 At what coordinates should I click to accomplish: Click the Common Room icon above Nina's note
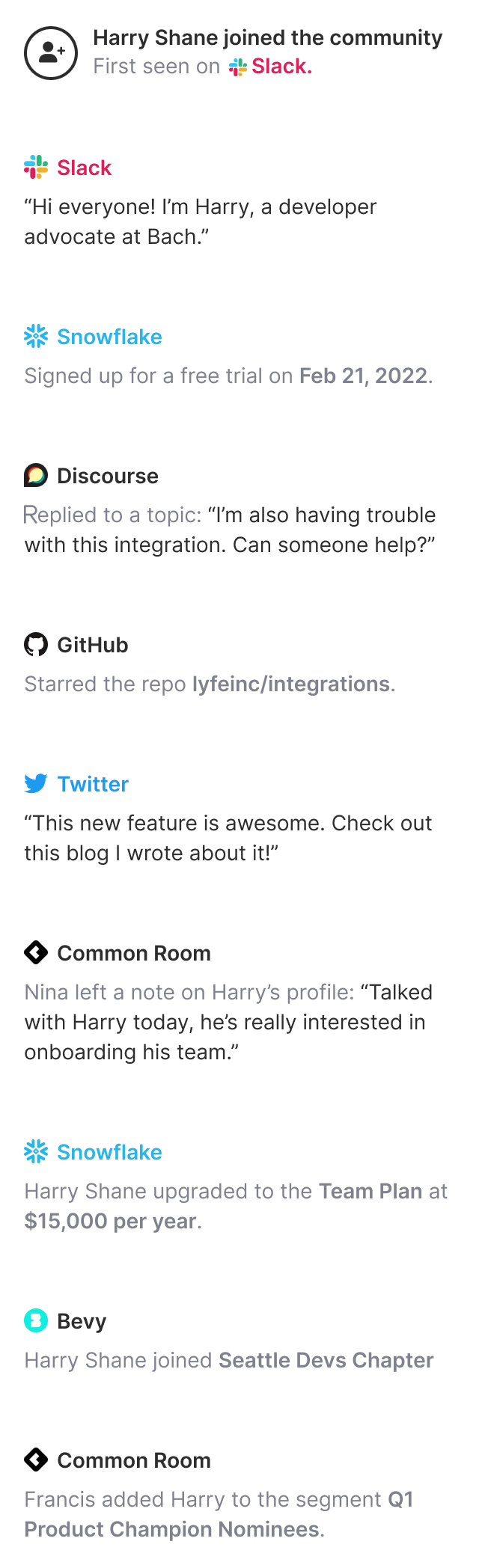(36, 952)
